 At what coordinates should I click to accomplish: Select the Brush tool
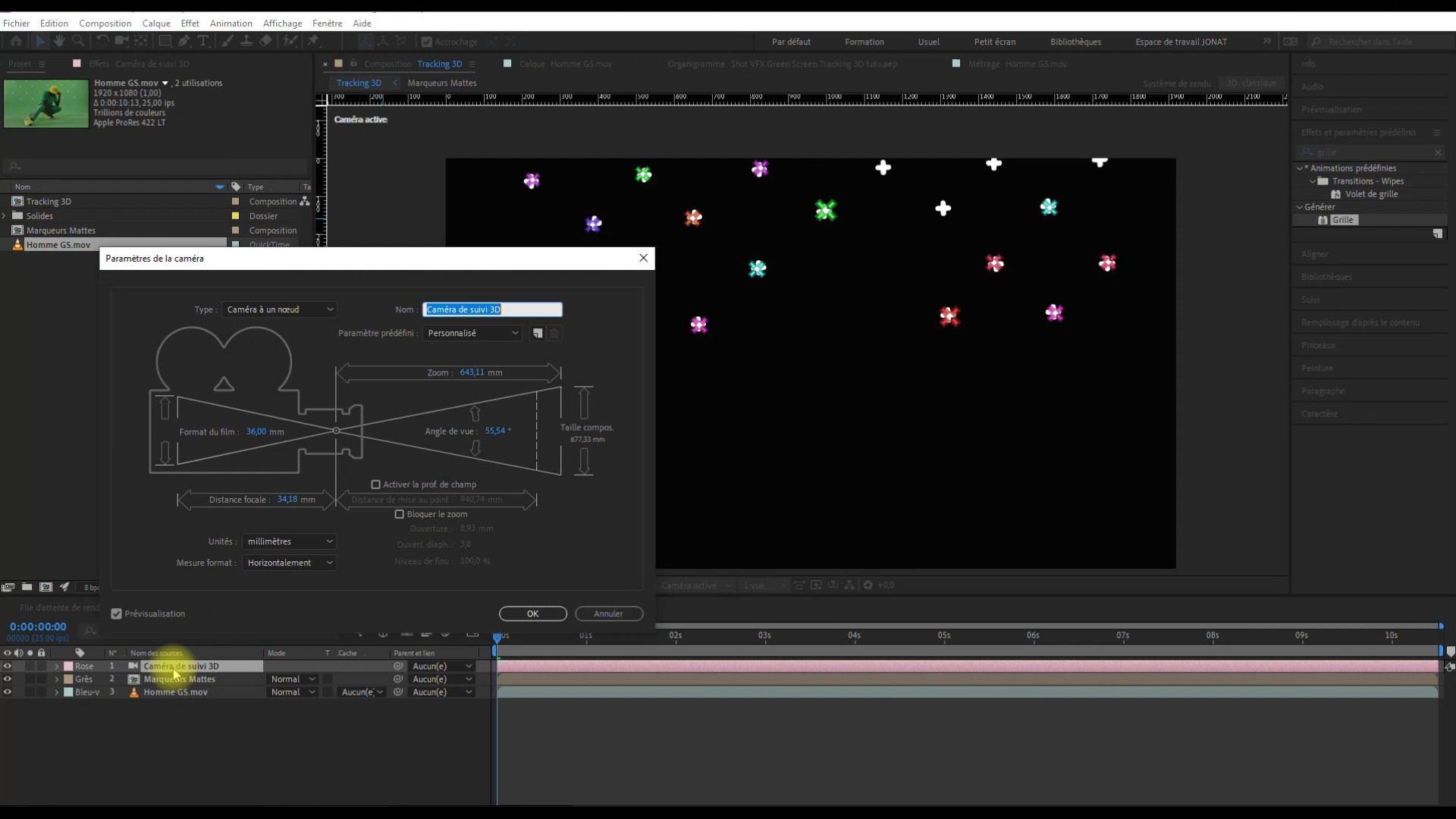227,41
